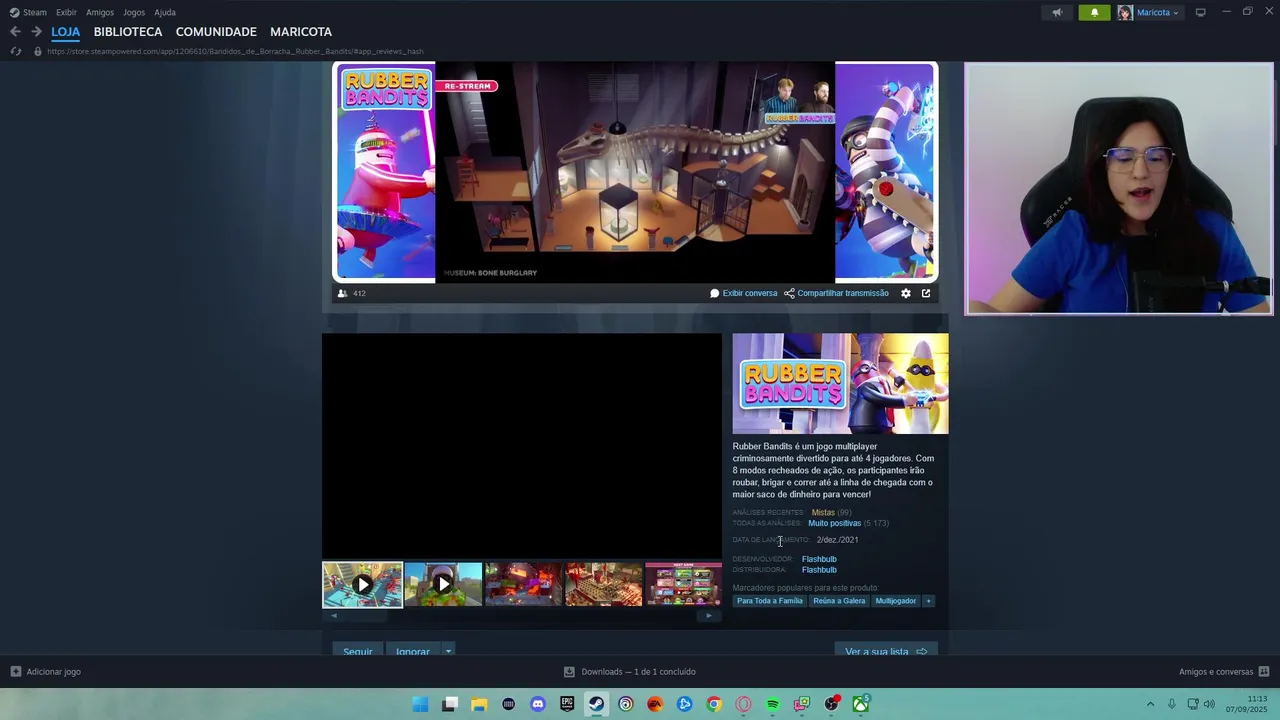Reload the store page
1280x720 pixels.
pyautogui.click(x=16, y=51)
